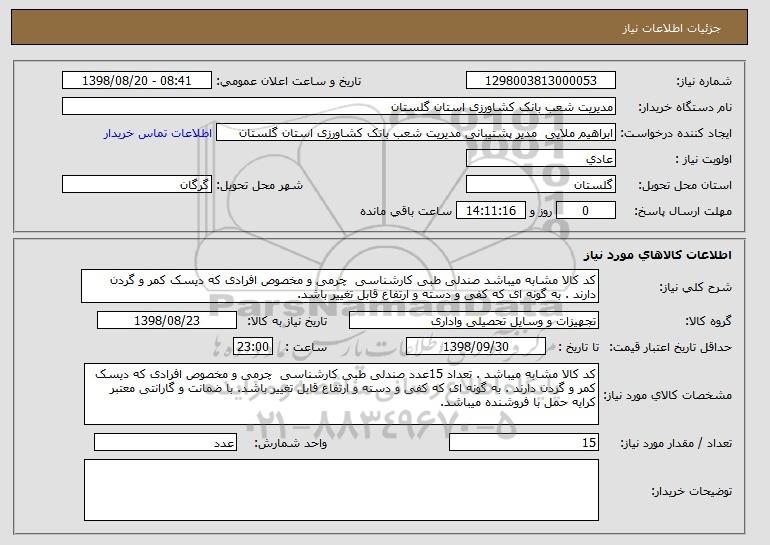770x545 pixels.
Task: Click the announcement date field 1398/08/20 - 08:41
Action: point(137,81)
